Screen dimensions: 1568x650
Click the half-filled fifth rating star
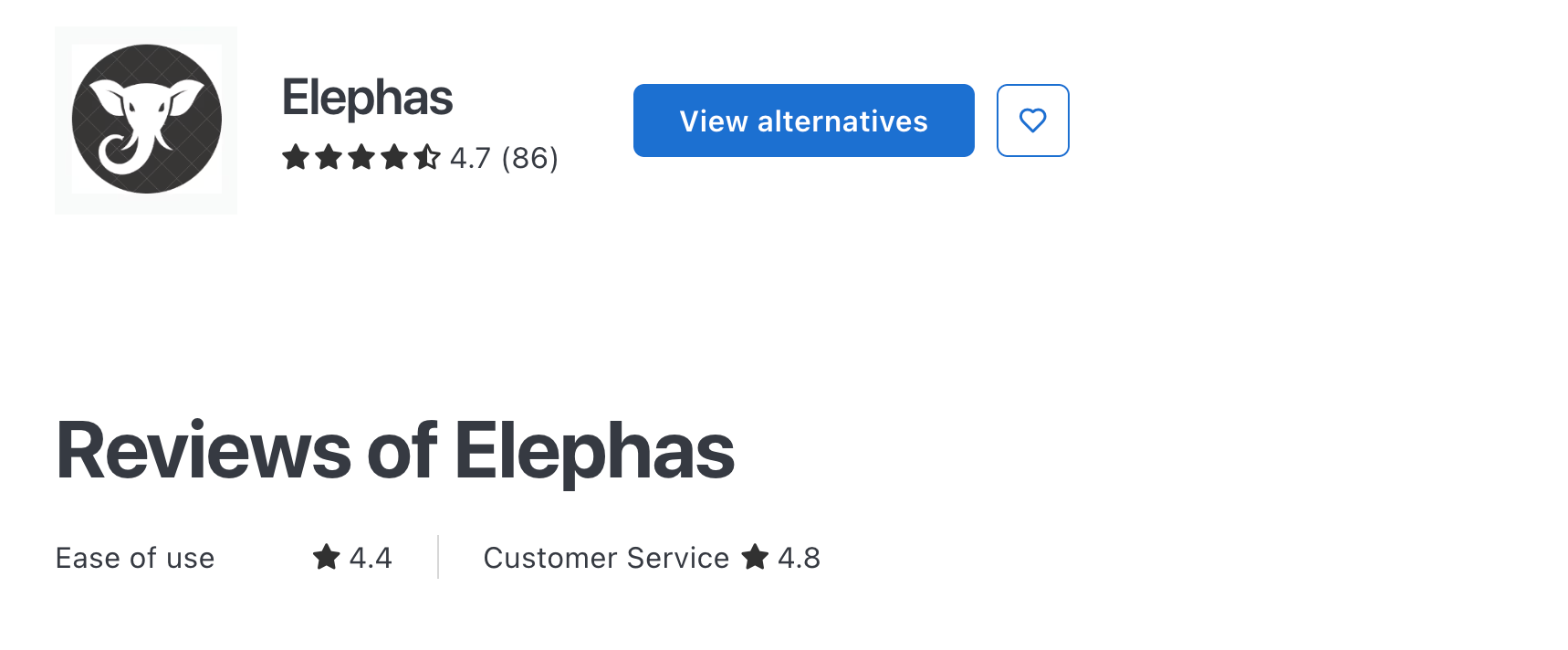coord(427,158)
